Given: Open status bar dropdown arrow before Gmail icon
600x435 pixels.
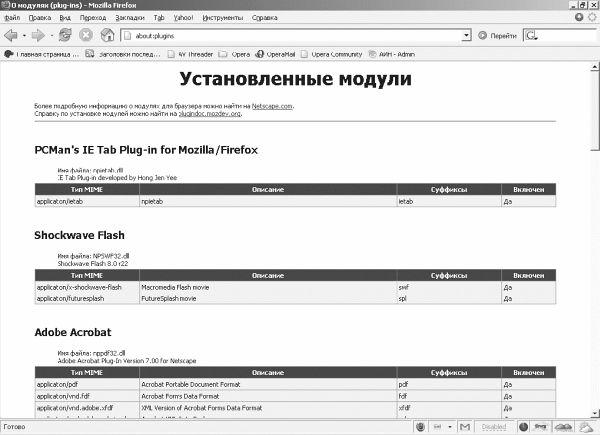Looking at the screenshot, I should 450,427.
